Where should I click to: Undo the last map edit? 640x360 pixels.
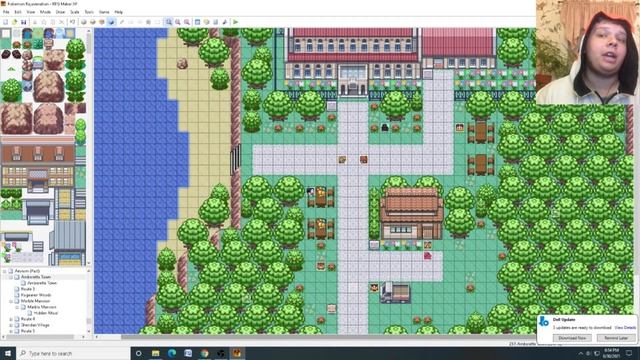click(x=72, y=22)
